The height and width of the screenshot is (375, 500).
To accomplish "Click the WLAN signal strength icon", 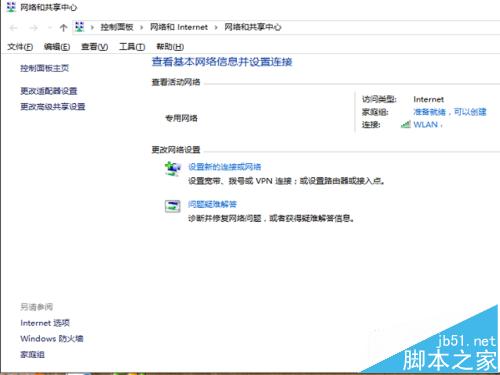I will coord(405,125).
